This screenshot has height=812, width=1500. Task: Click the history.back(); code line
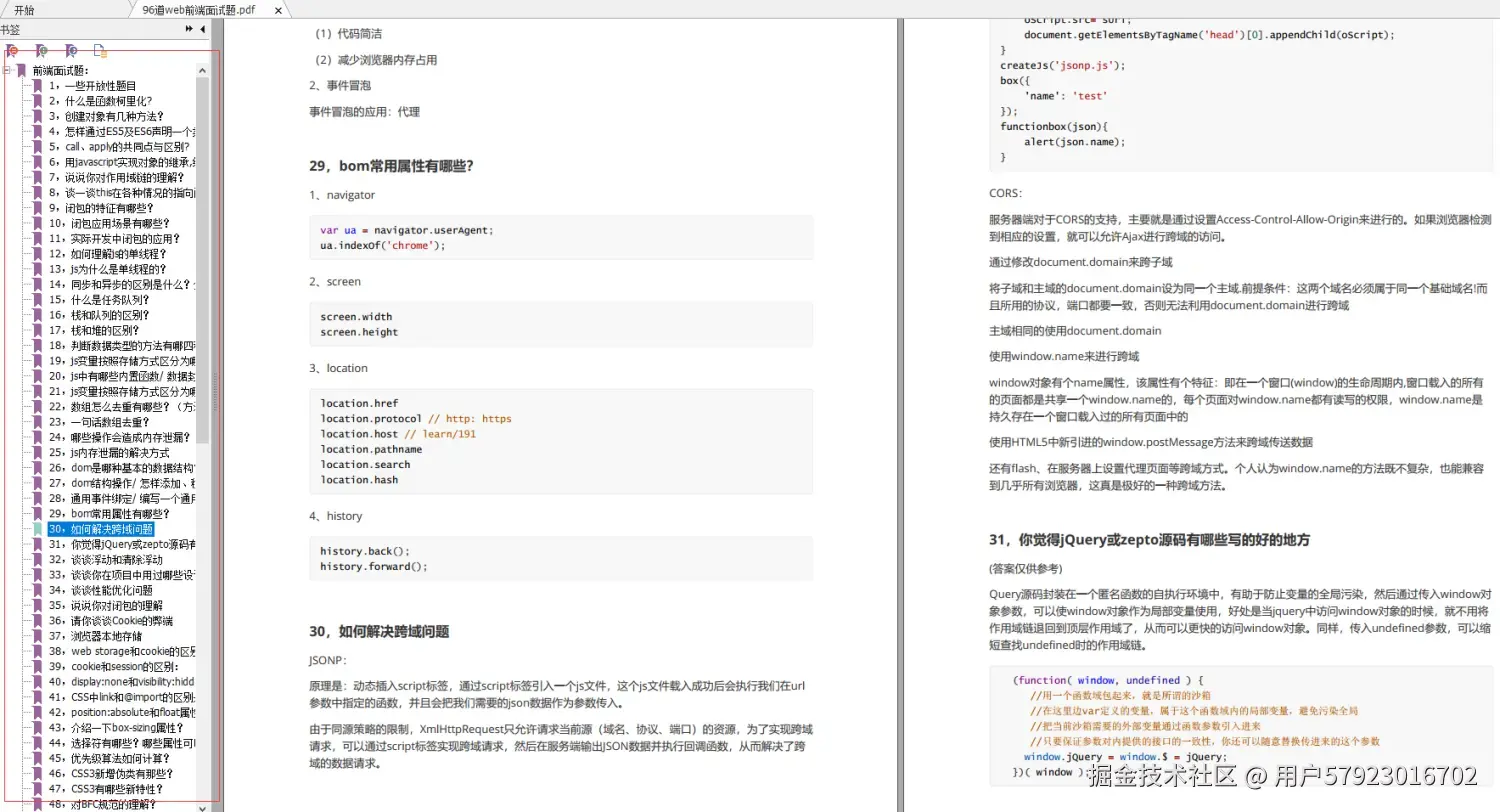(365, 551)
